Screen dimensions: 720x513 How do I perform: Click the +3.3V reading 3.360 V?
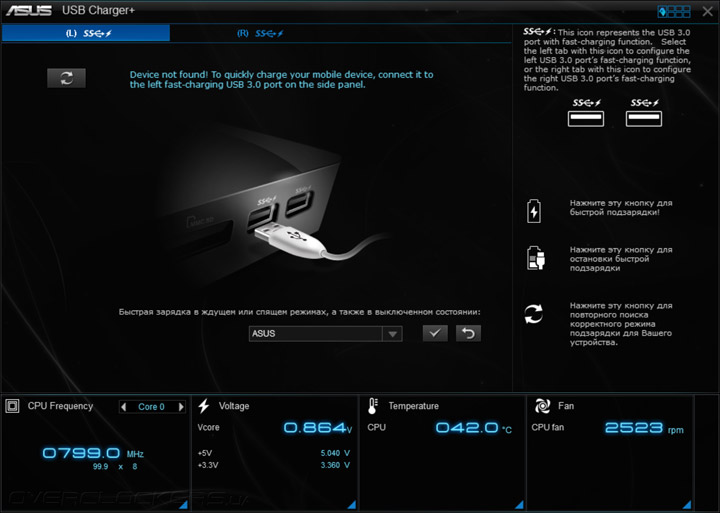pos(335,465)
